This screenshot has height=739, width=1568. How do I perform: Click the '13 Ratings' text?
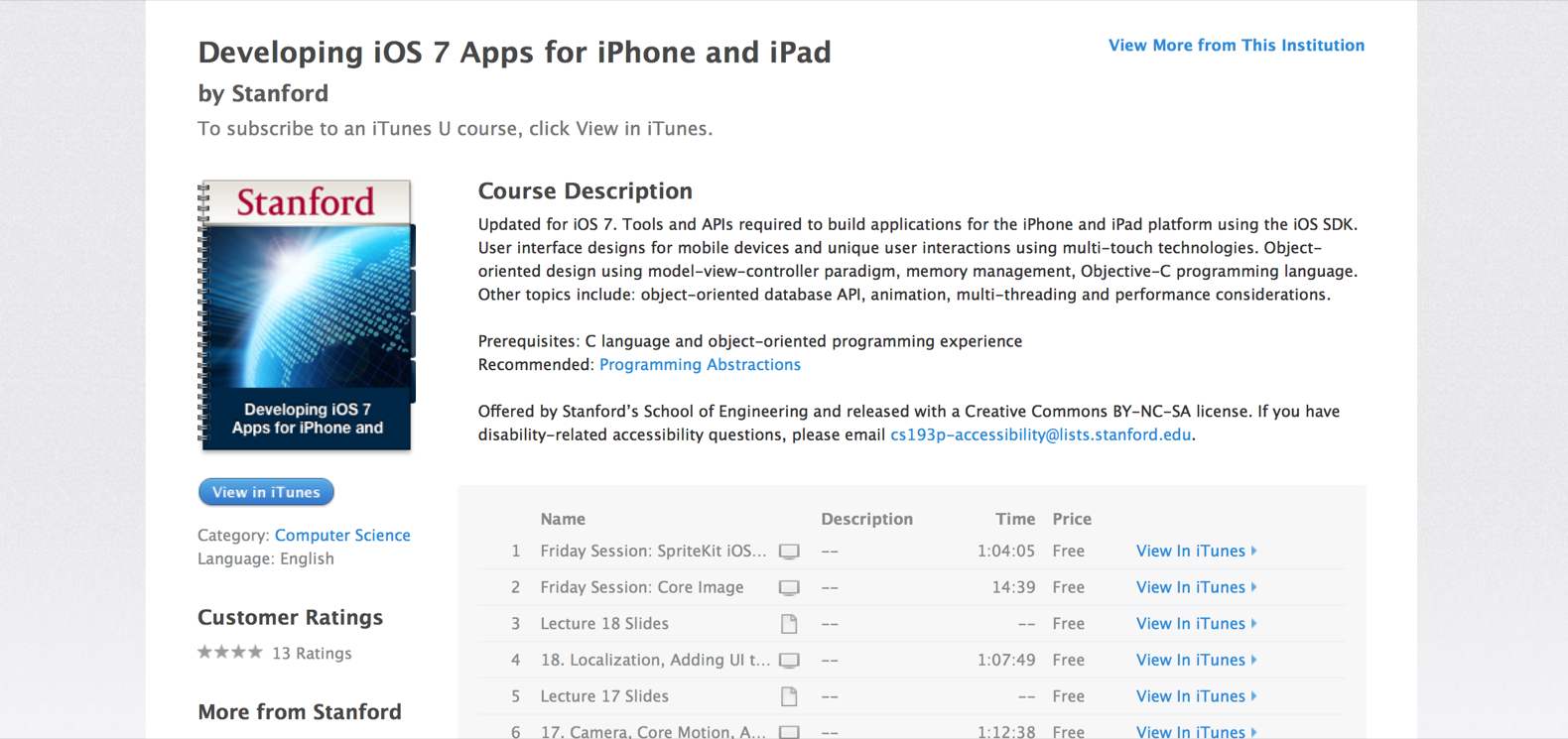click(312, 653)
